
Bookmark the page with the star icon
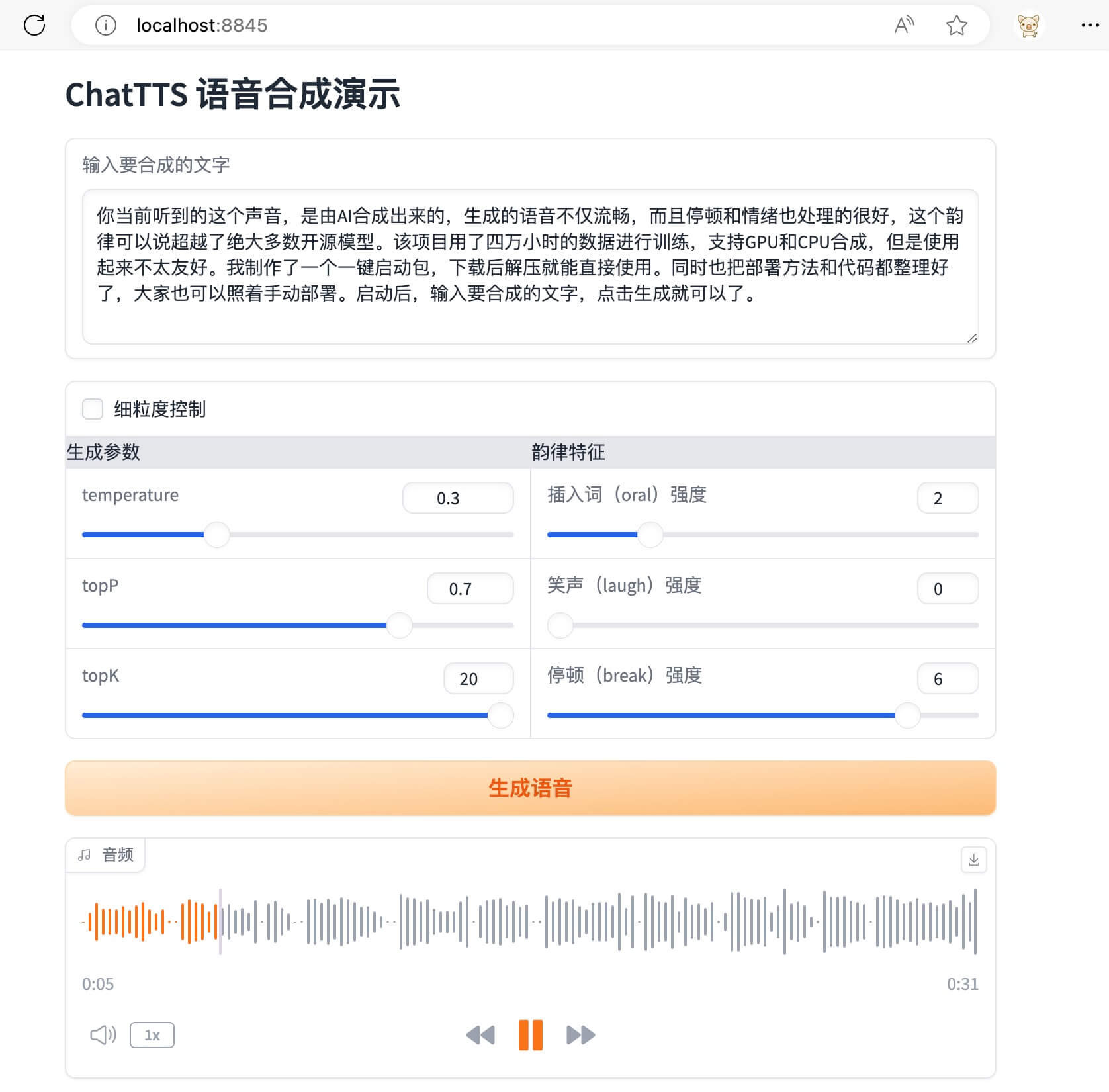956,25
